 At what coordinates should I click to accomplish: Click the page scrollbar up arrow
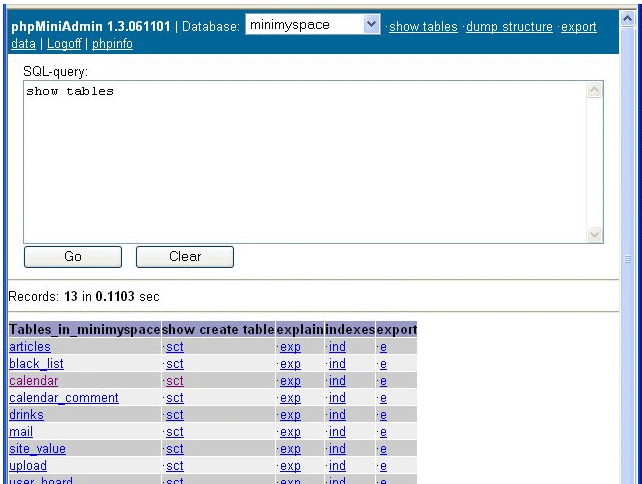click(627, 19)
